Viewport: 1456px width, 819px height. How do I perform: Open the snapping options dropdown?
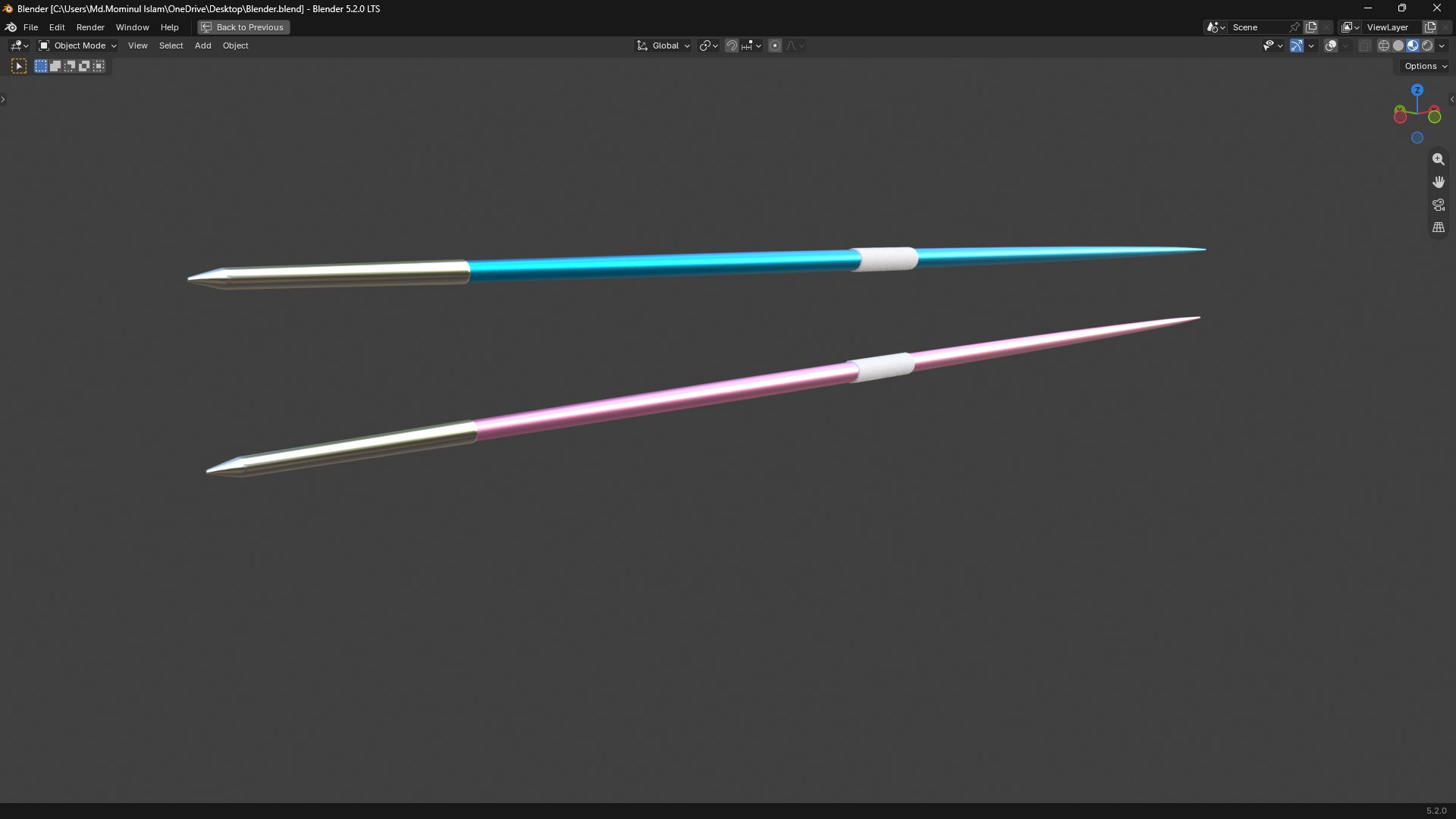pyautogui.click(x=752, y=46)
